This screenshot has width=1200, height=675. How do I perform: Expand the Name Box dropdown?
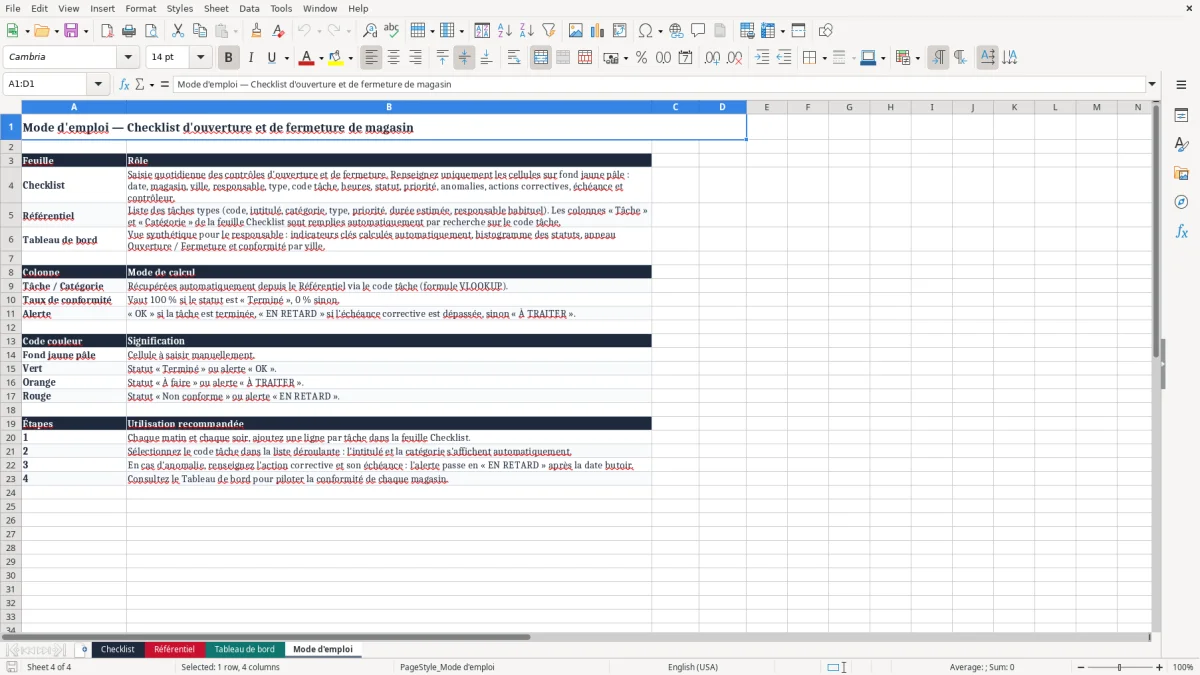tap(100, 85)
